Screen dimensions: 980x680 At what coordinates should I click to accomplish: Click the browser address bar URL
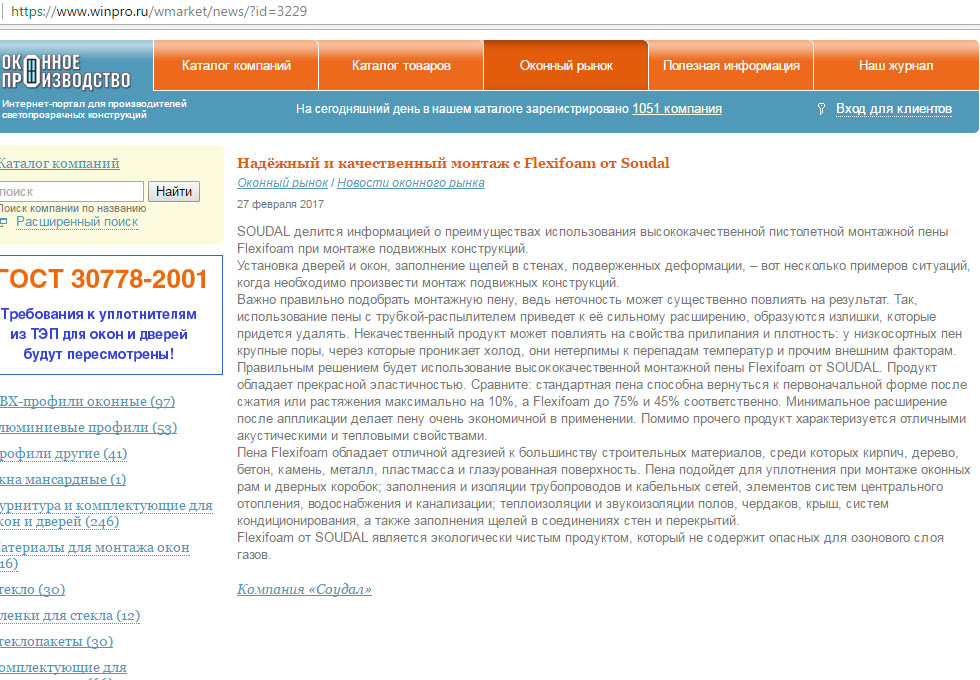point(159,11)
